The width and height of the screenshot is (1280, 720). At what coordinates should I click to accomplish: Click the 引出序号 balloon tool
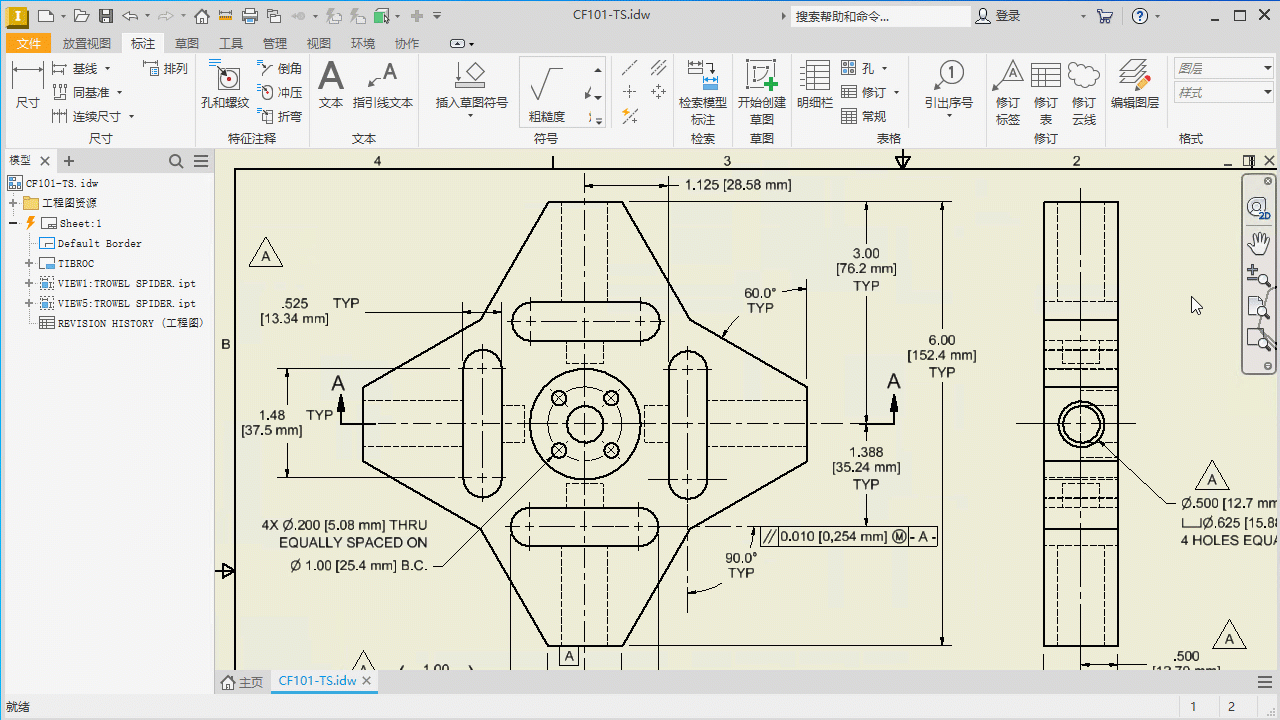[948, 85]
